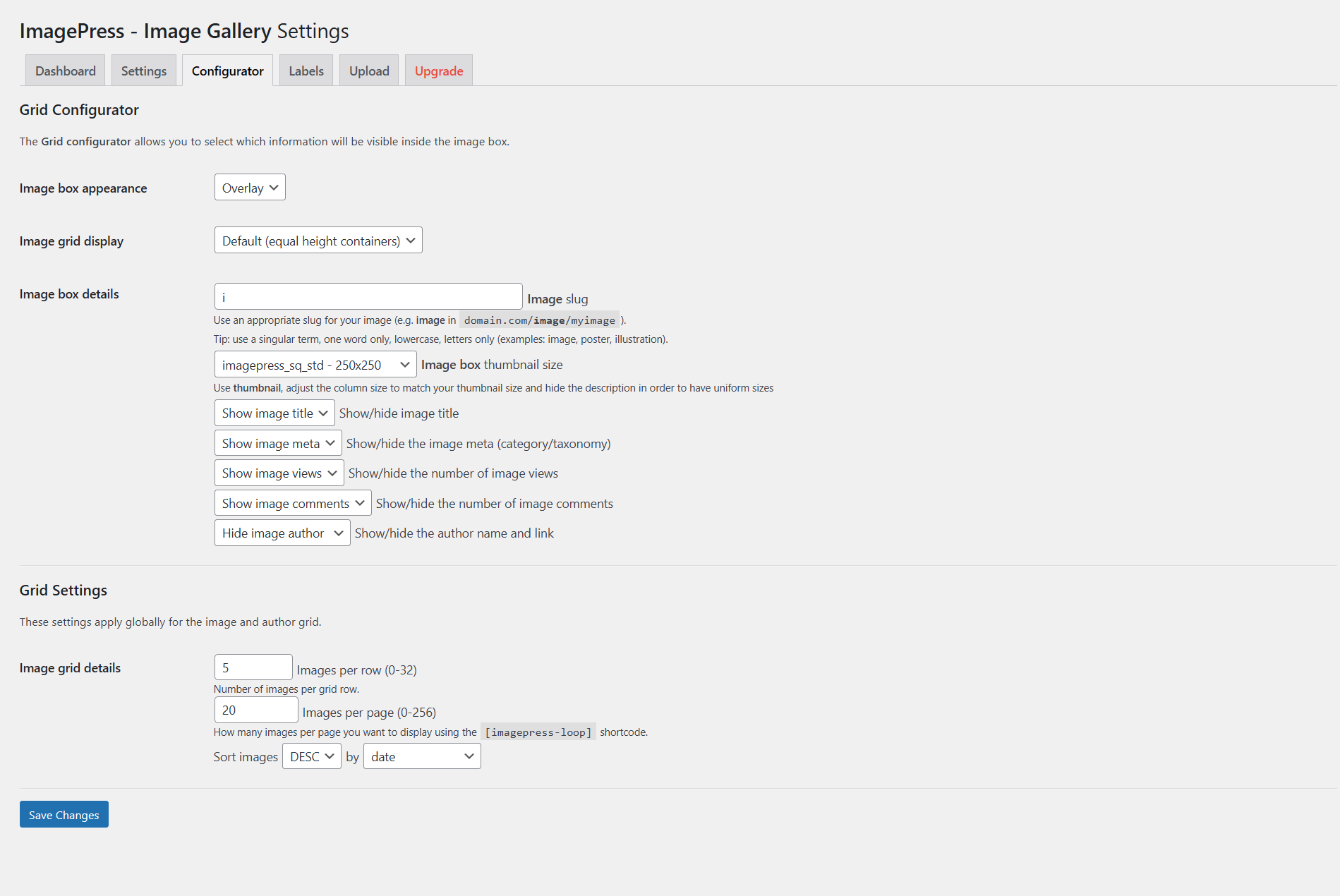Image resolution: width=1340 pixels, height=896 pixels.
Task: Open the Hide image author dropdown
Action: [282, 533]
